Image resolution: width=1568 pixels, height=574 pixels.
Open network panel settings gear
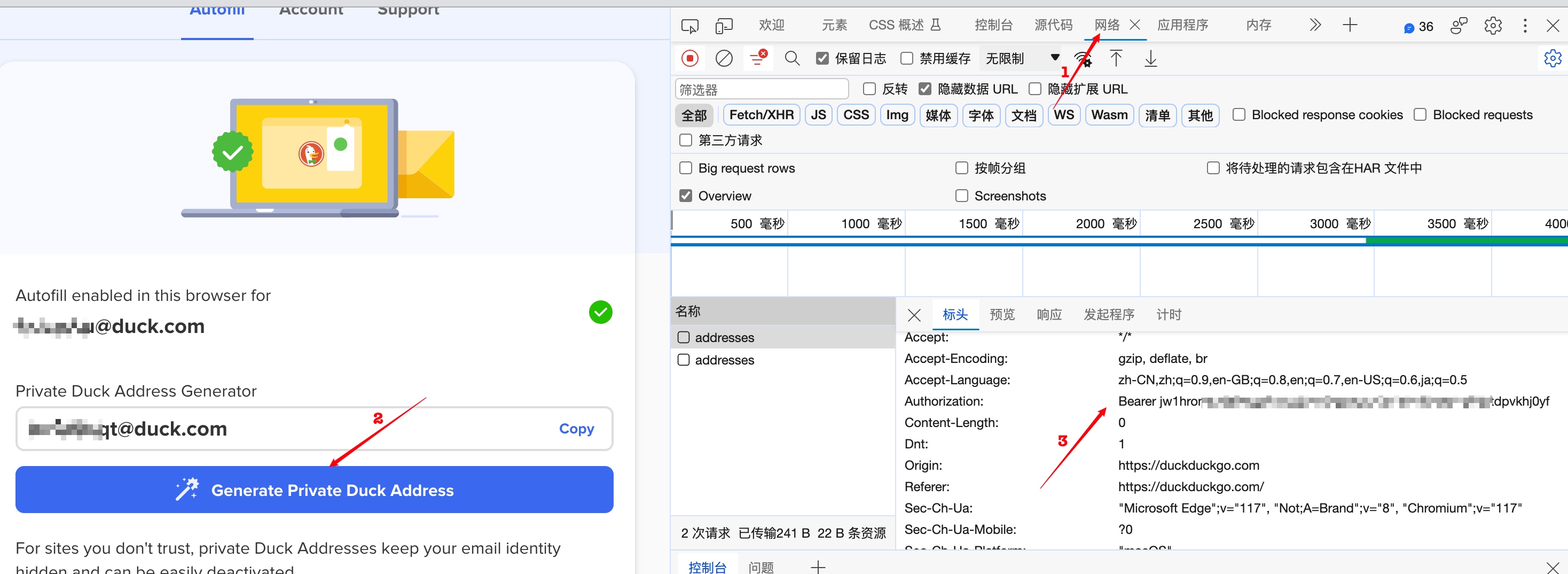coord(1552,58)
